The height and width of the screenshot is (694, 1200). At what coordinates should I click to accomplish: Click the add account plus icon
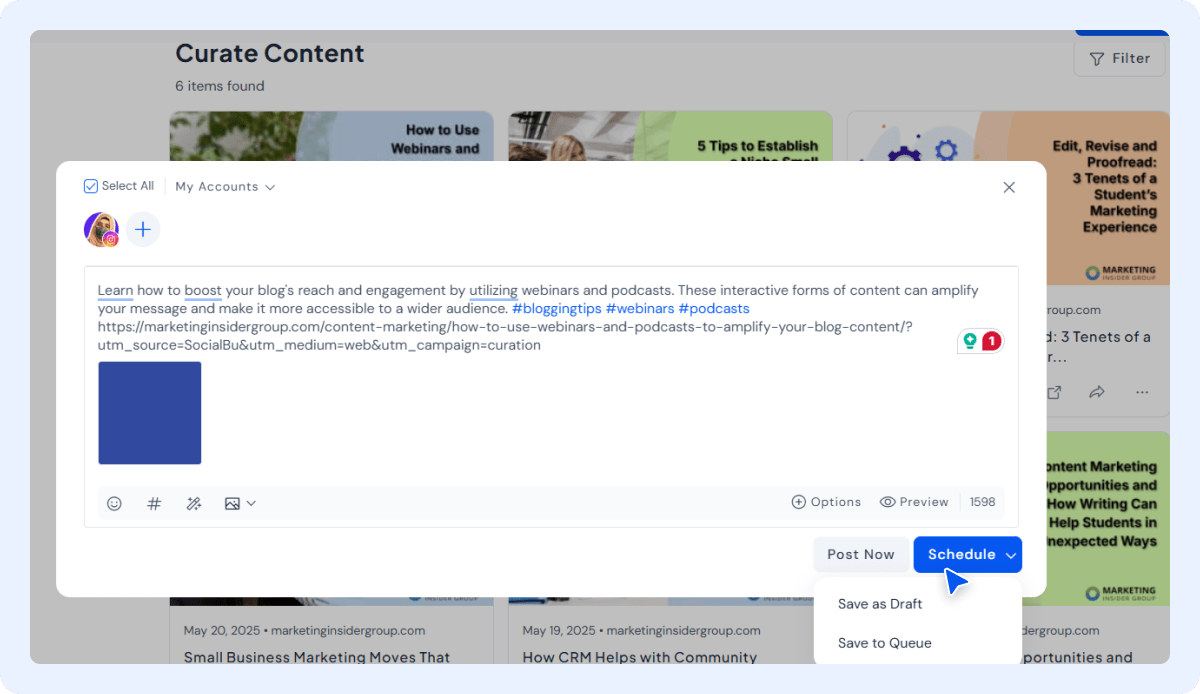coord(143,230)
